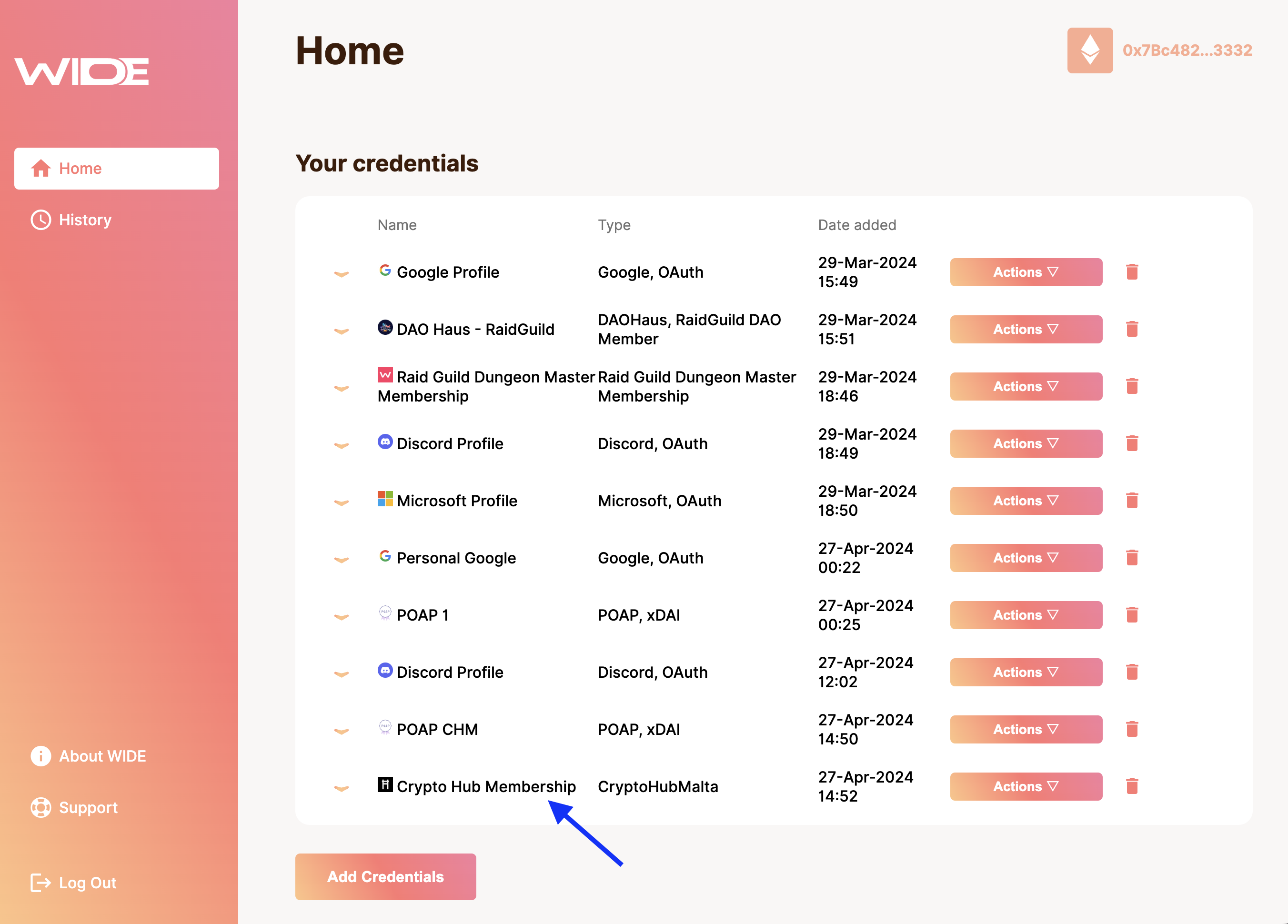Click trash icon for Crypto Hub Membership
Viewport: 1288px width, 924px height.
(x=1132, y=786)
